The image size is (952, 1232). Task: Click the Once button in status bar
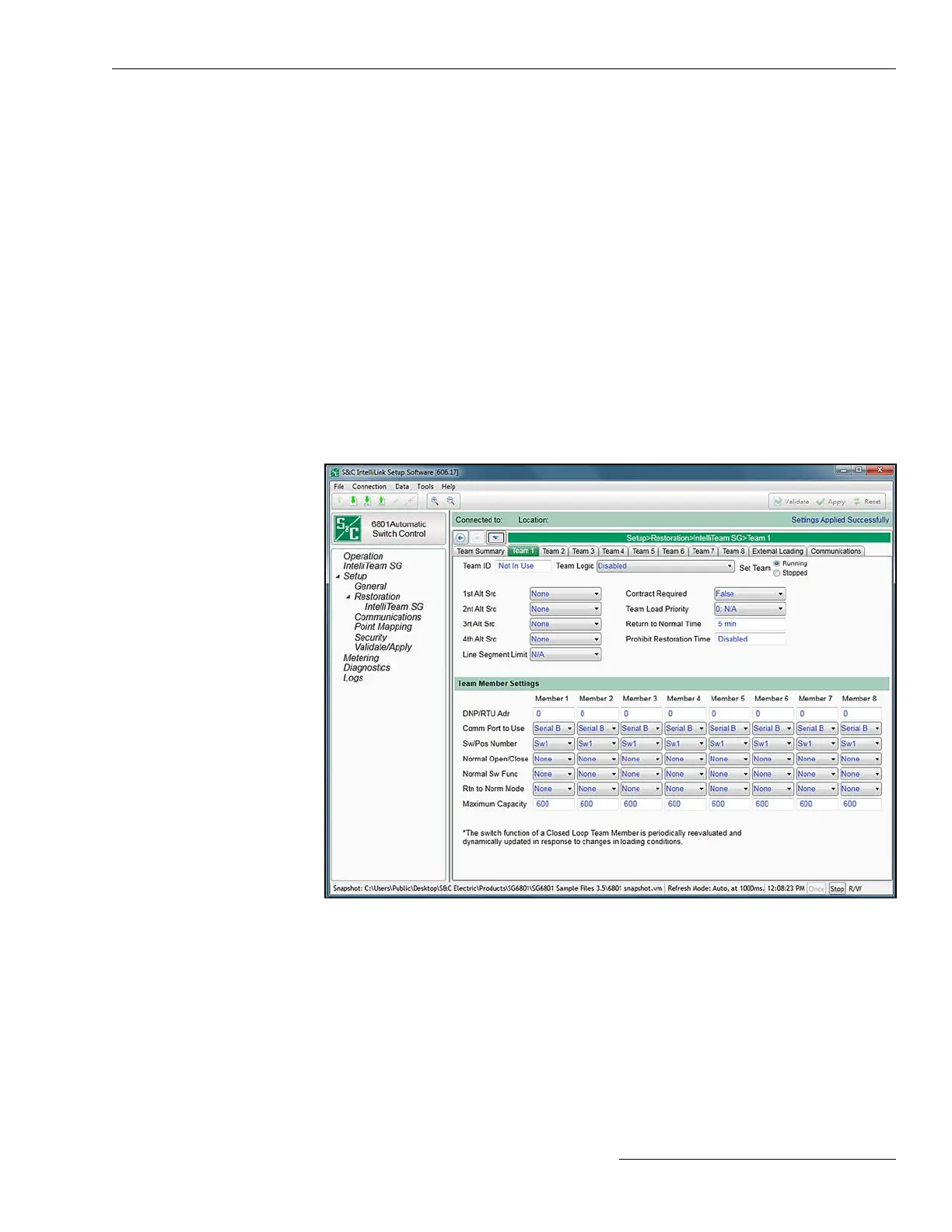point(816,888)
